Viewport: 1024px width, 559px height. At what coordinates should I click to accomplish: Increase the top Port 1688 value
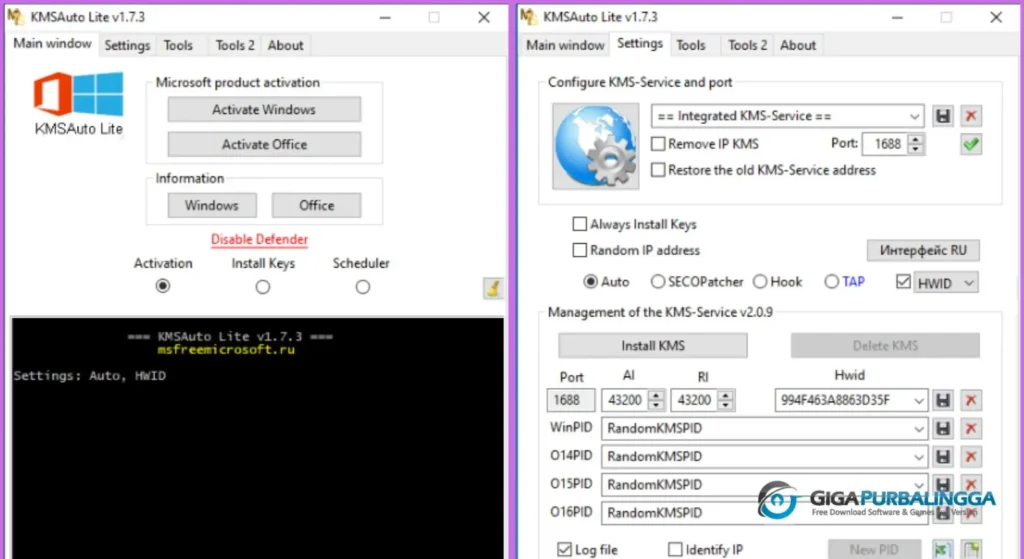tap(915, 139)
